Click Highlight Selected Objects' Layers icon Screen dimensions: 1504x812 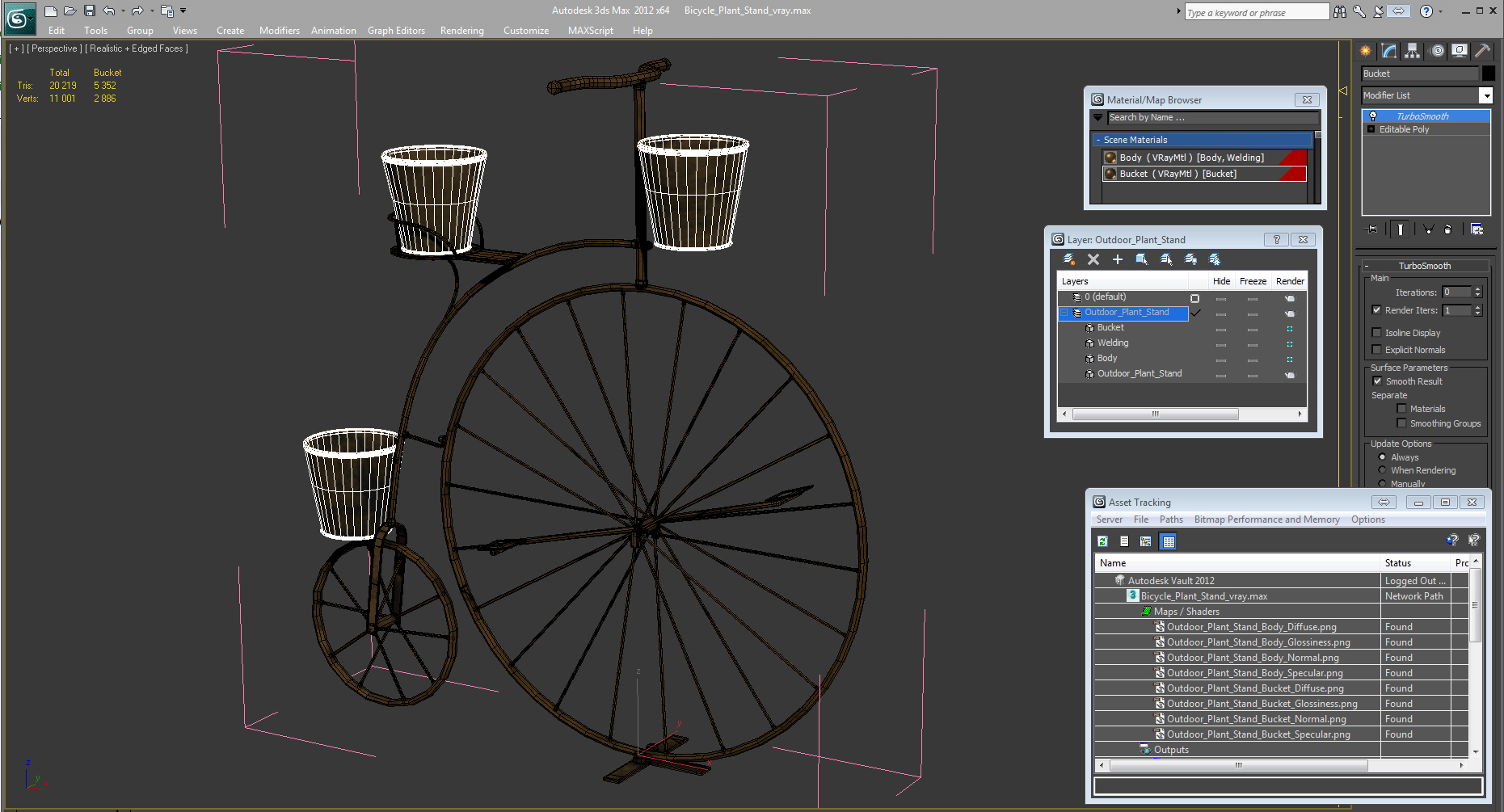(x=1166, y=259)
